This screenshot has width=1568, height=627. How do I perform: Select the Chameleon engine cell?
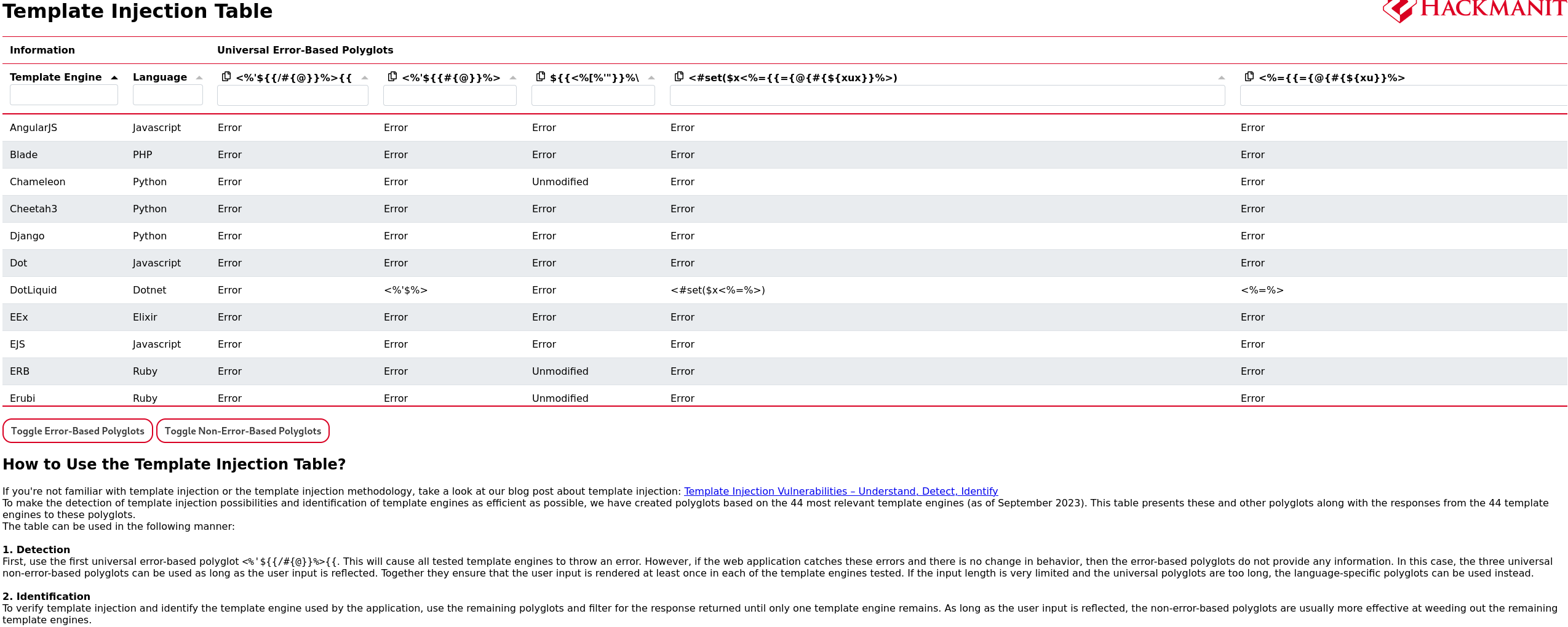pyautogui.click(x=38, y=182)
